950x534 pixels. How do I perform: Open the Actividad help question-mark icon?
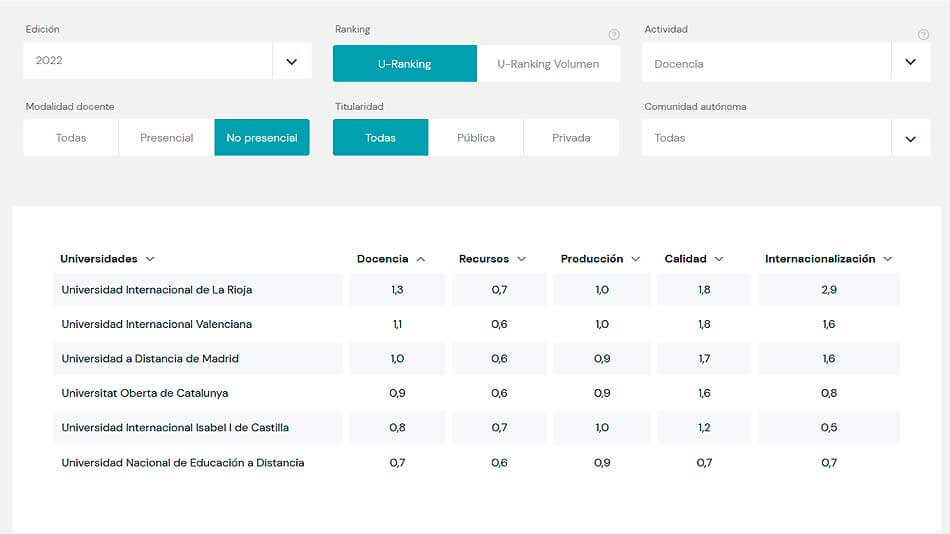(x=923, y=35)
